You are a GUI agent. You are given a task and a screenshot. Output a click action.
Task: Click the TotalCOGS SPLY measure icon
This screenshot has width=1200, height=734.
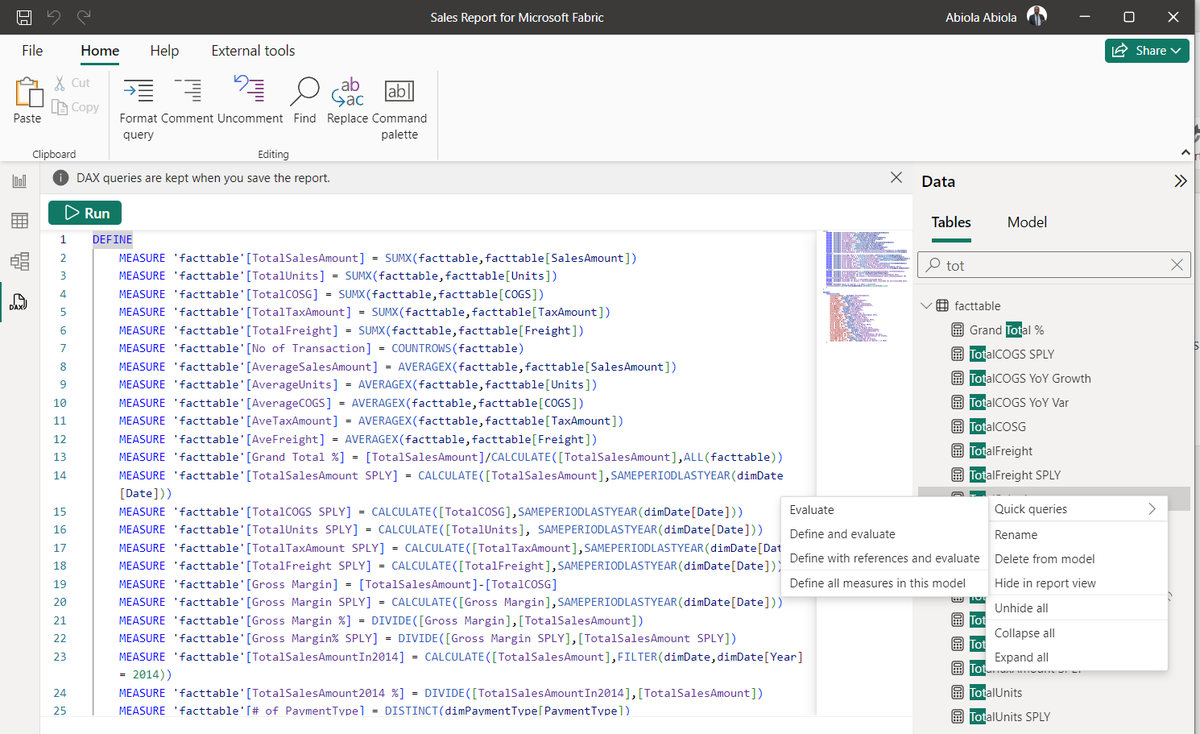click(957, 354)
